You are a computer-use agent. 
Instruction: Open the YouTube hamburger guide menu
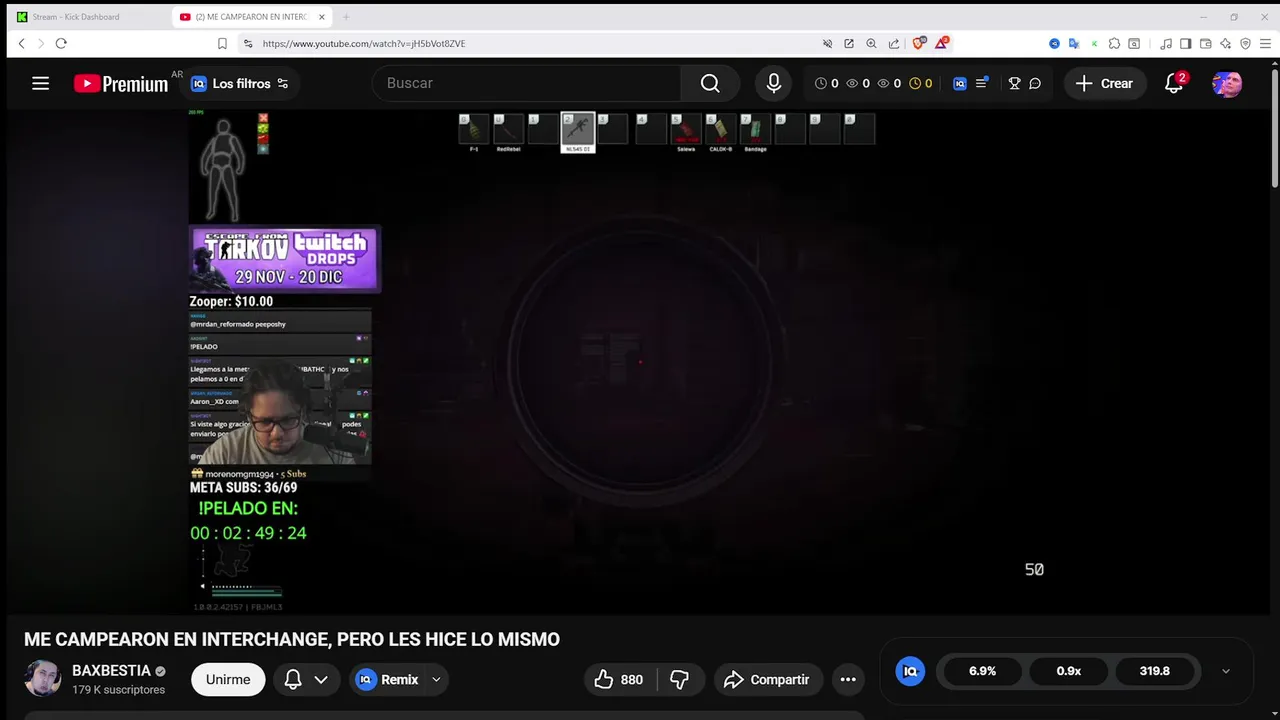click(x=40, y=84)
